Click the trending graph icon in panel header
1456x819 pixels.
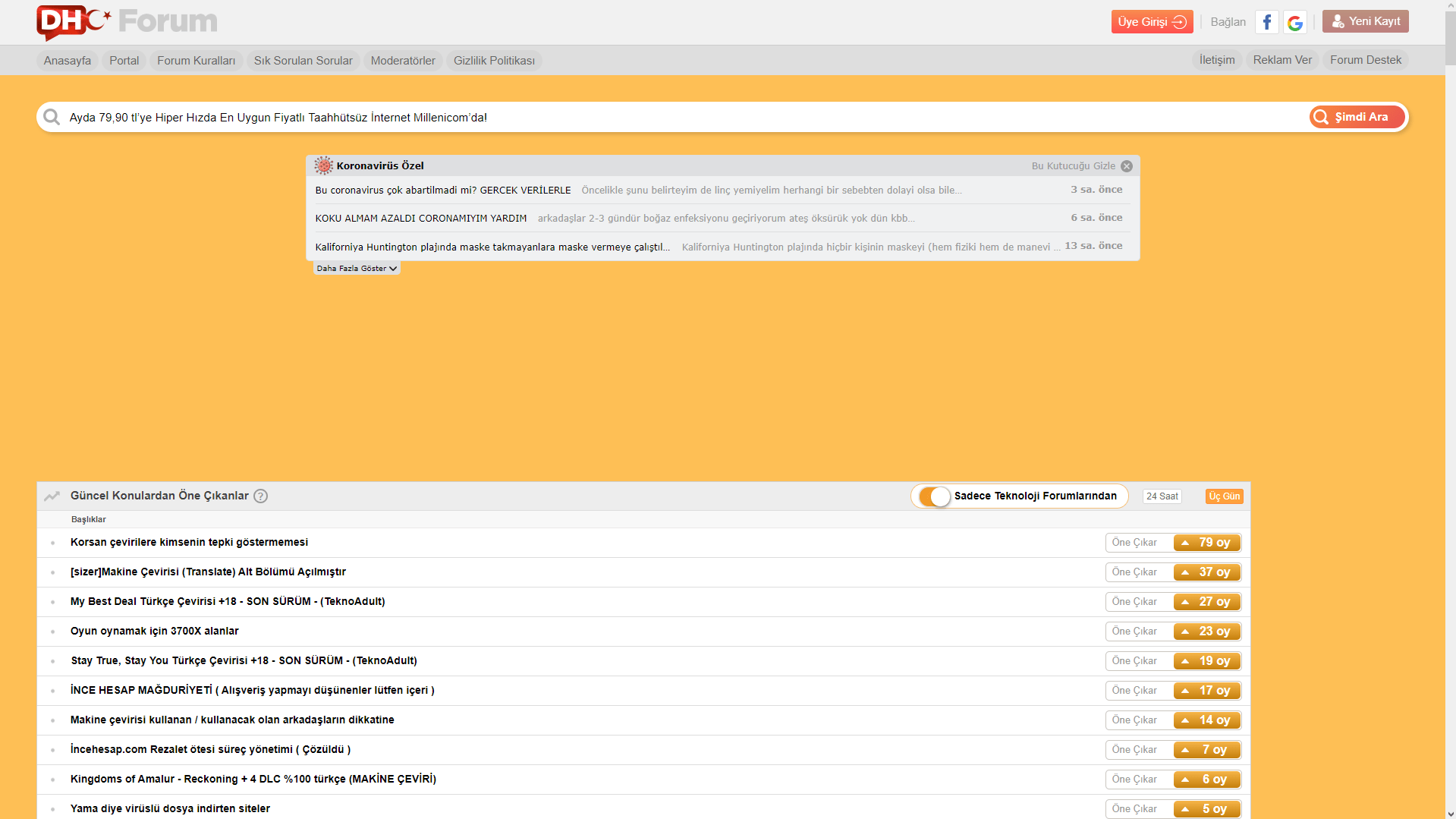52,496
